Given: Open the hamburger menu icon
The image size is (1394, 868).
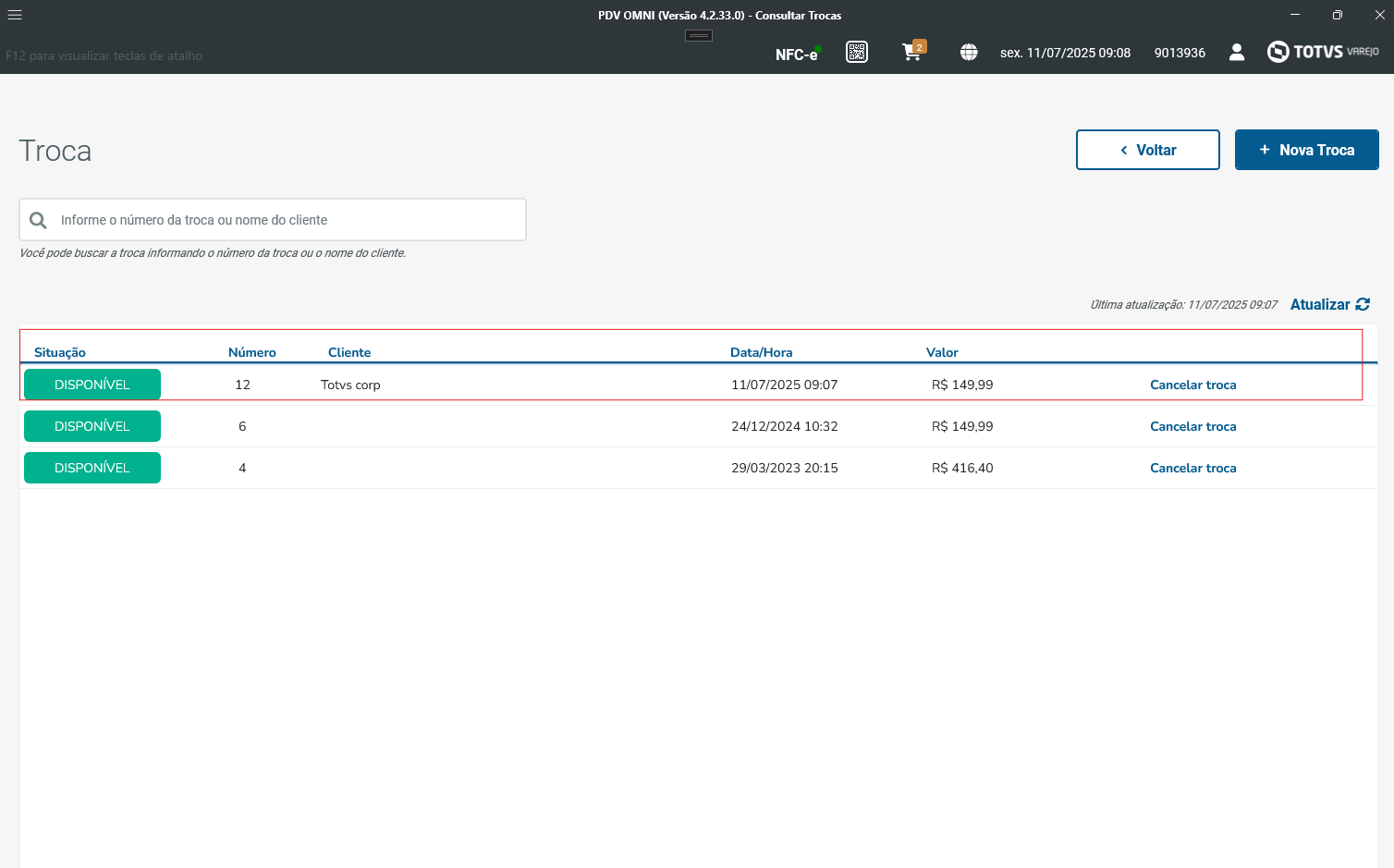Looking at the screenshot, I should click(x=15, y=15).
